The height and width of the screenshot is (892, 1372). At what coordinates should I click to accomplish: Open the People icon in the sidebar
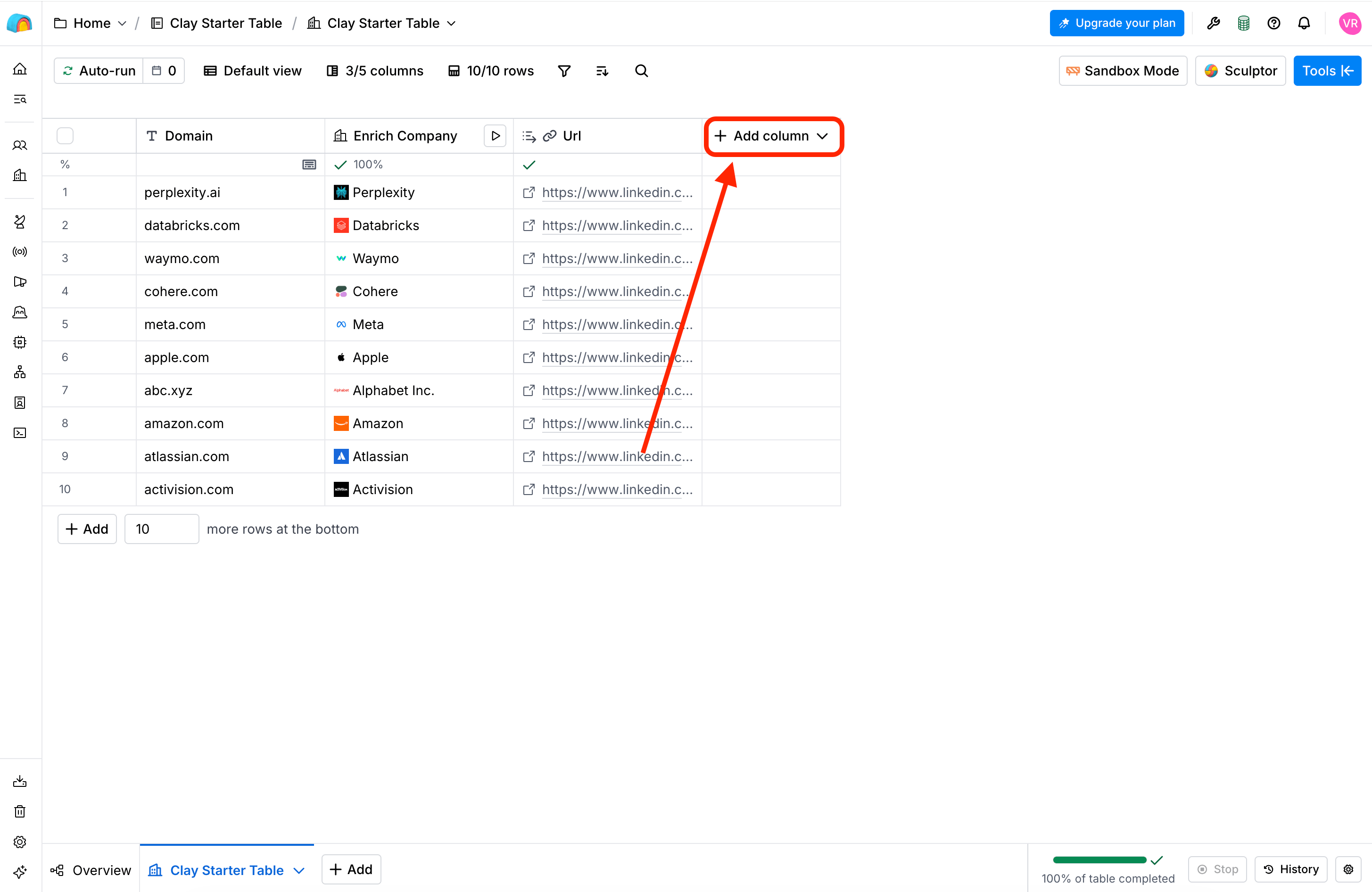pyautogui.click(x=20, y=145)
